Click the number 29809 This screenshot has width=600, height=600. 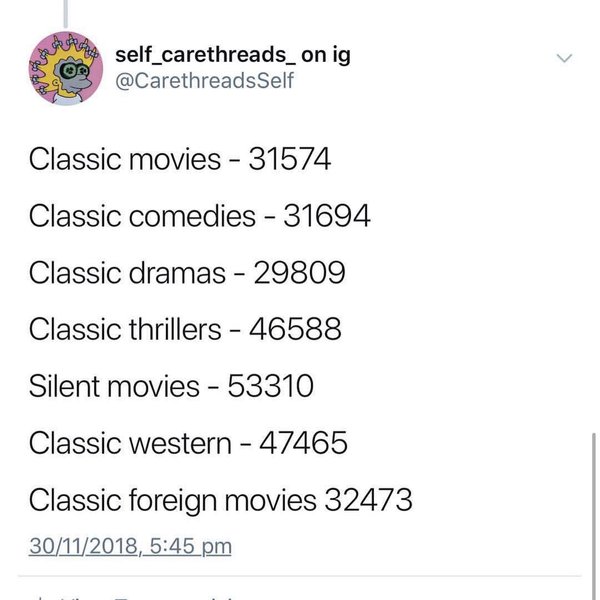coord(300,272)
